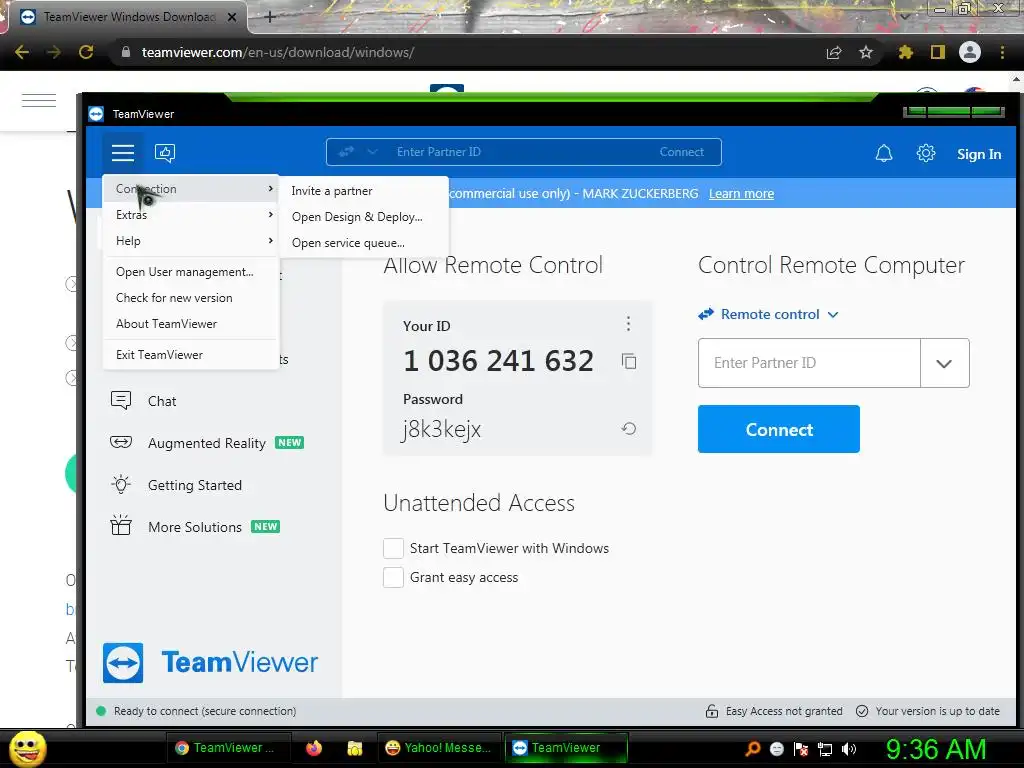The image size is (1024, 768).
Task: Click the More Solutions gift icon
Action: click(121, 526)
